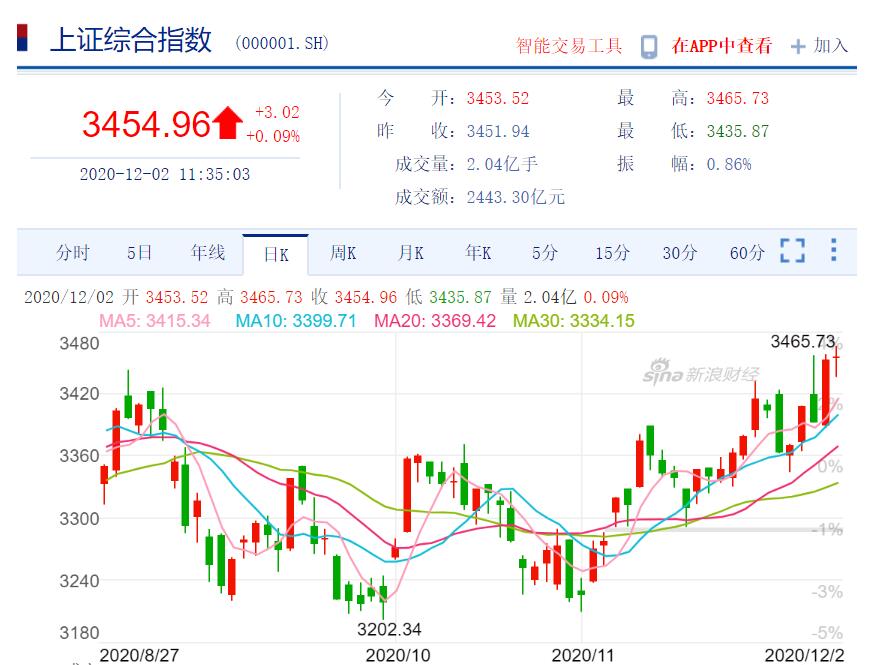Image resolution: width=886 pixels, height=665 pixels.
Task: Click the 2020/8/27 date axis label
Action: click(x=140, y=655)
